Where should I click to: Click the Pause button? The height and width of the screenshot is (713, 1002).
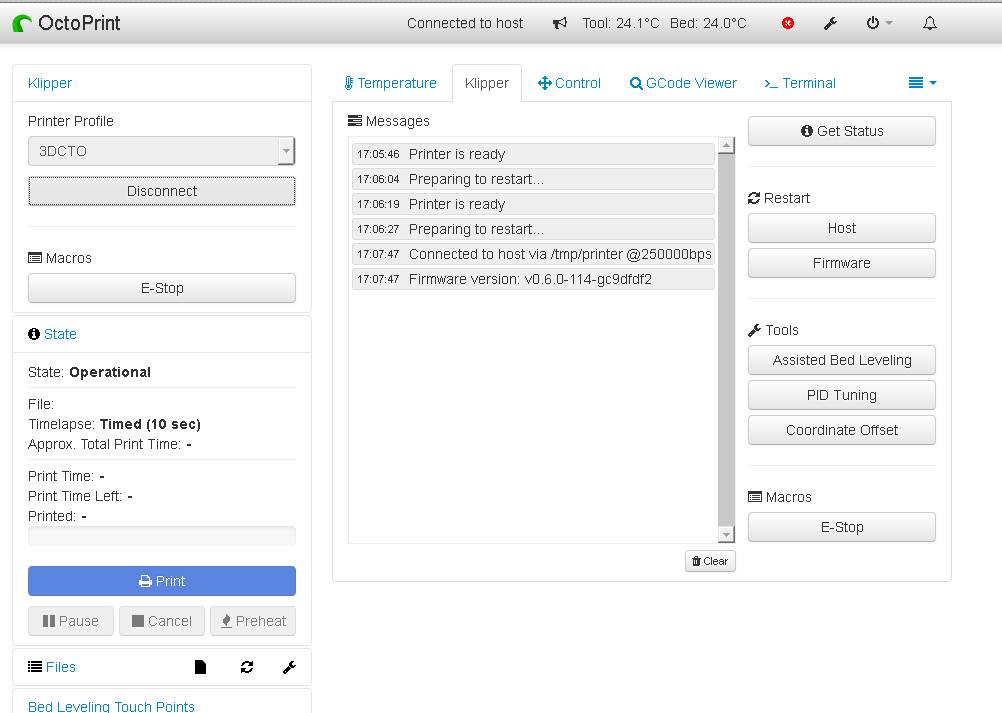tap(71, 621)
